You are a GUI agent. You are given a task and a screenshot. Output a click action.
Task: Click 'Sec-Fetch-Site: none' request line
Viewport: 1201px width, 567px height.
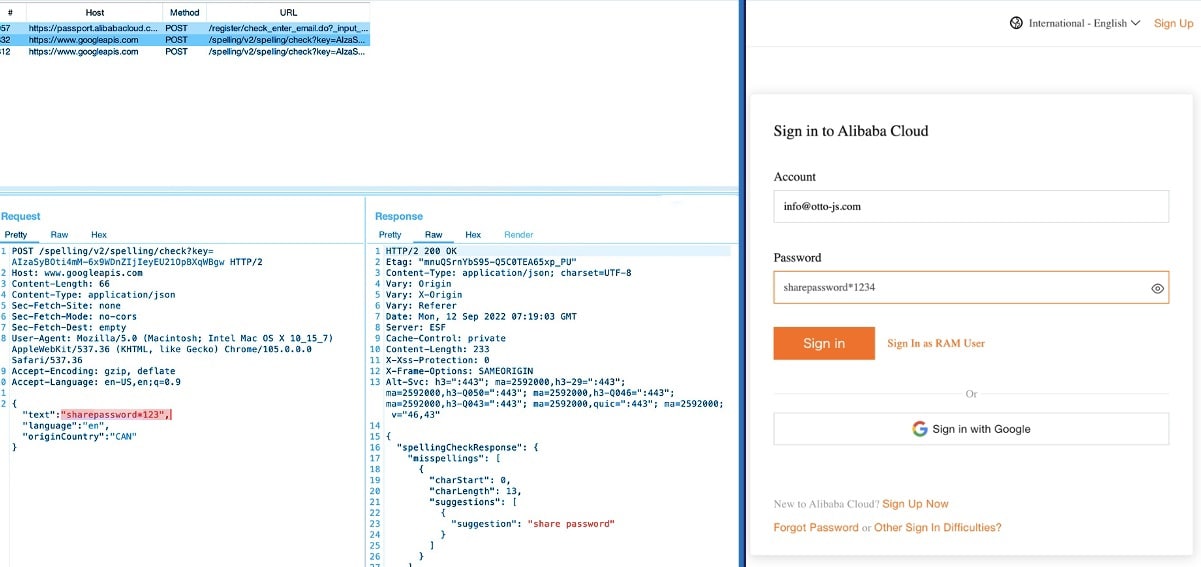64,305
